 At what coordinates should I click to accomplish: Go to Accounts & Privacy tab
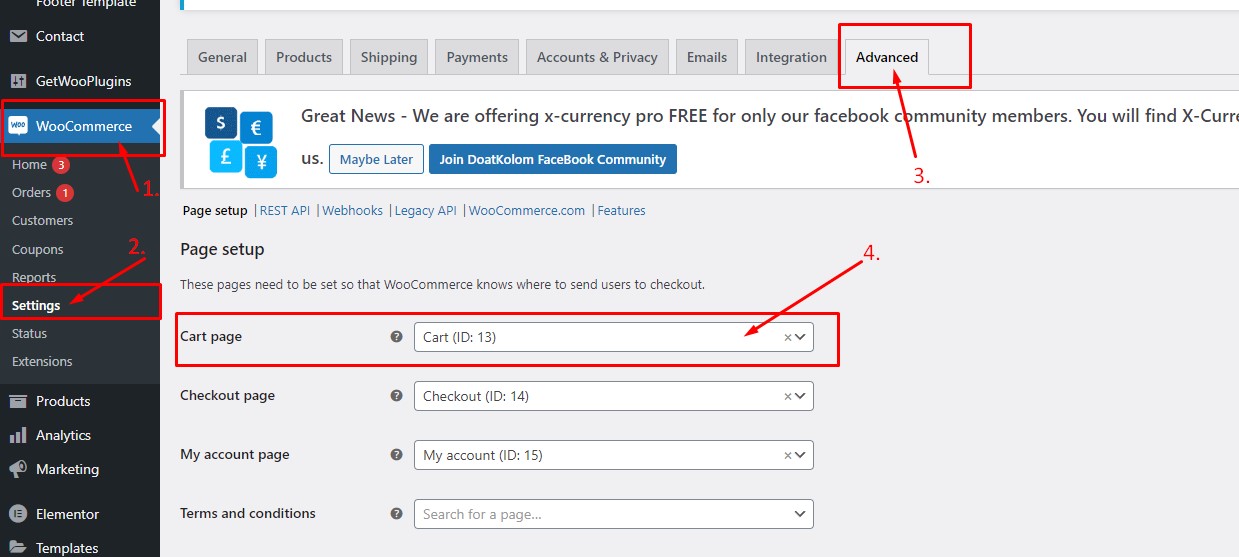click(x=597, y=57)
